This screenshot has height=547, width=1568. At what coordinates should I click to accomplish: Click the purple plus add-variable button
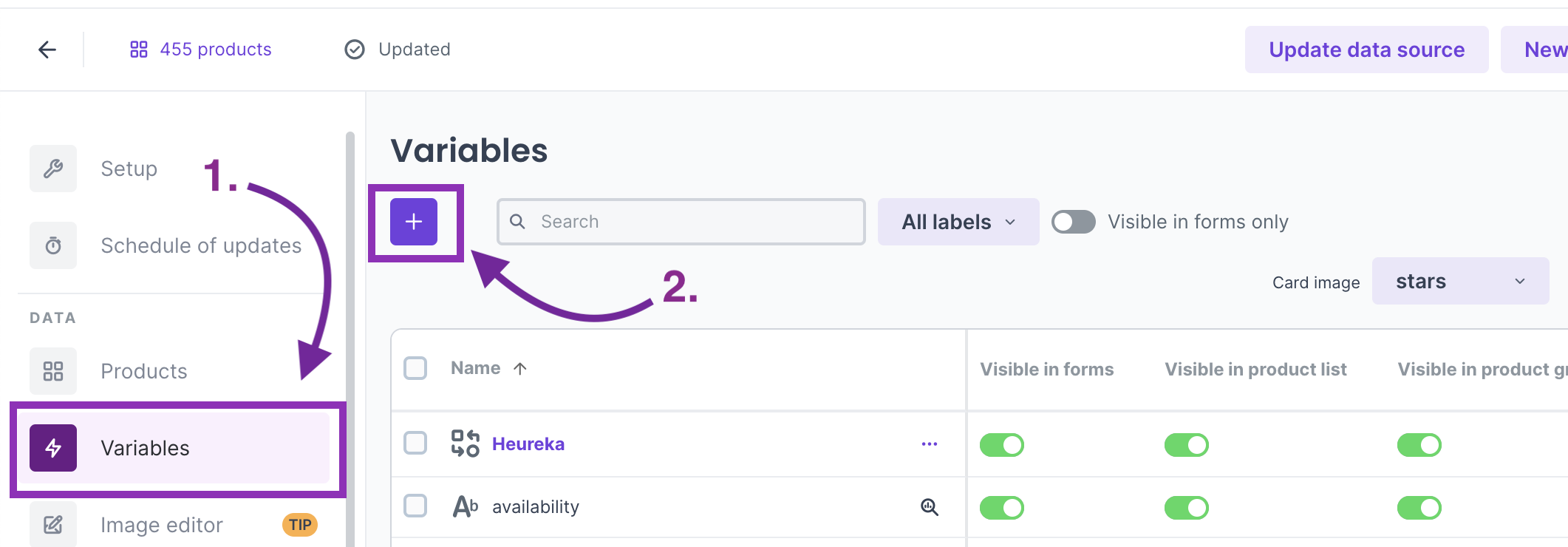(414, 222)
